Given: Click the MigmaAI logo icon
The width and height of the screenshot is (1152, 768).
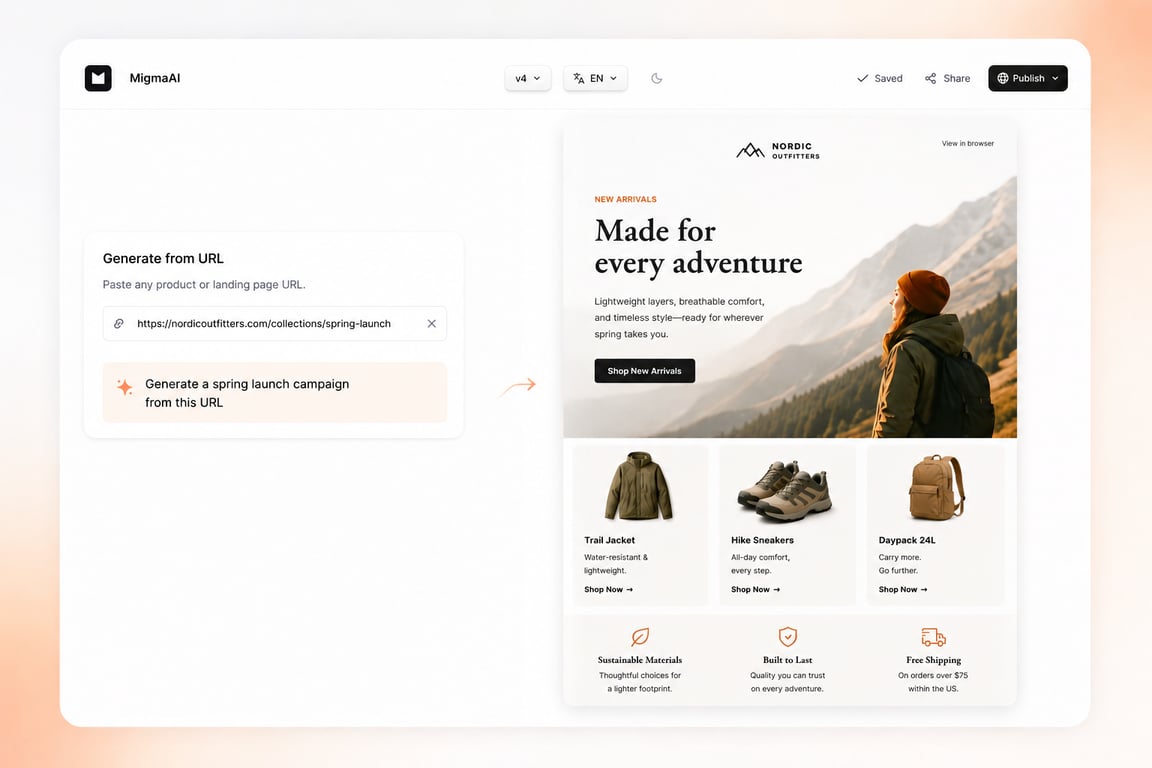Looking at the screenshot, I should click(98, 78).
